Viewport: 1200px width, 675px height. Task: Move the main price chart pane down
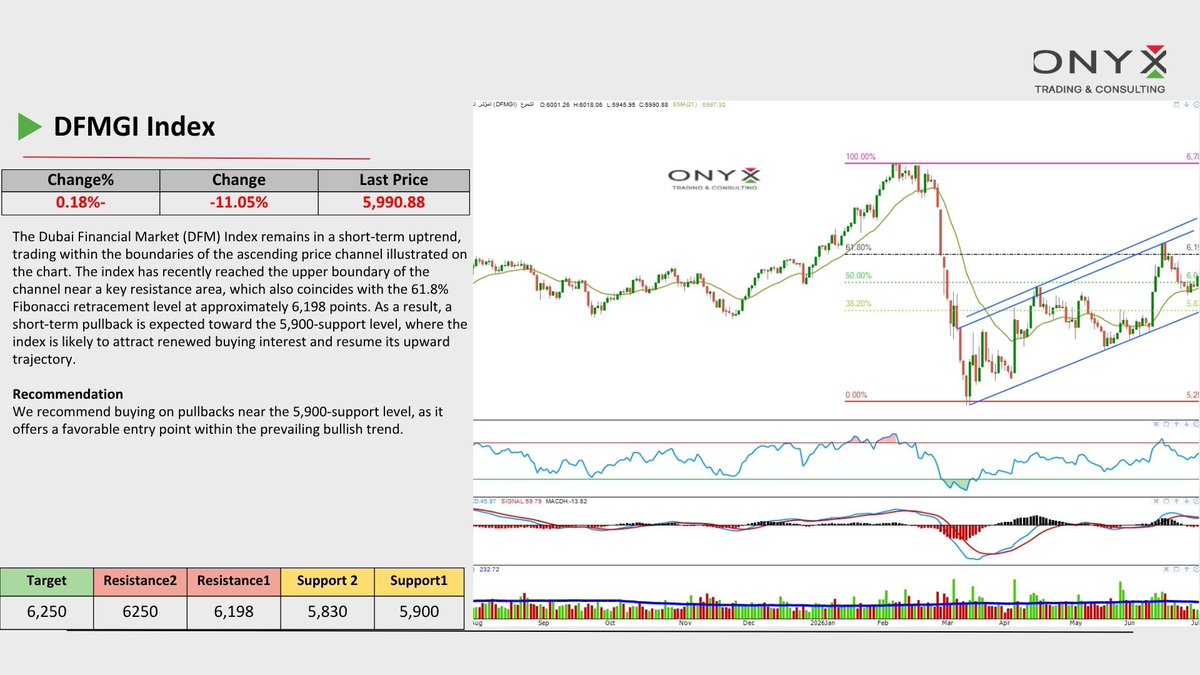tap(1187, 104)
